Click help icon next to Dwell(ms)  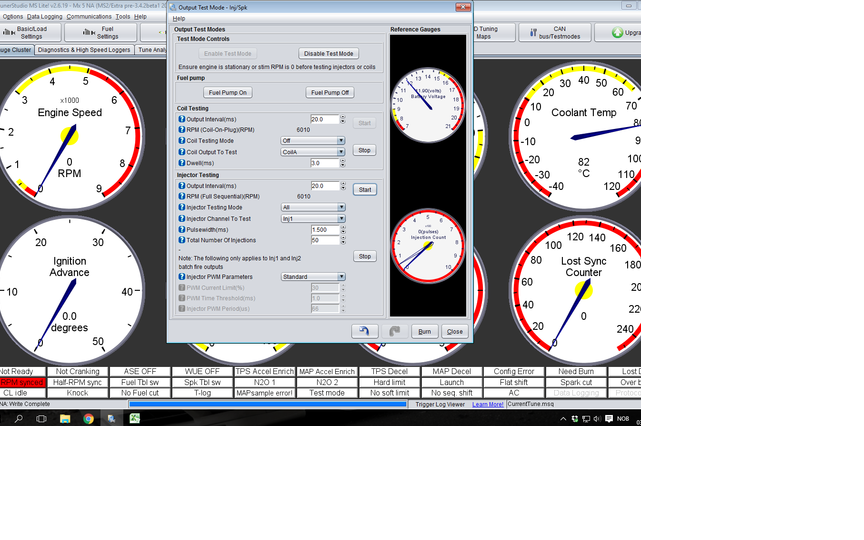[x=181, y=162]
